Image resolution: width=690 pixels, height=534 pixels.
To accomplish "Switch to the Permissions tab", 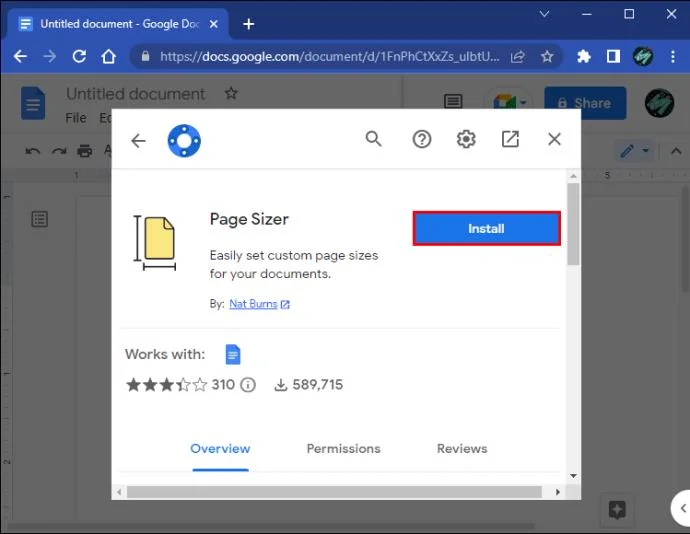I will [343, 449].
